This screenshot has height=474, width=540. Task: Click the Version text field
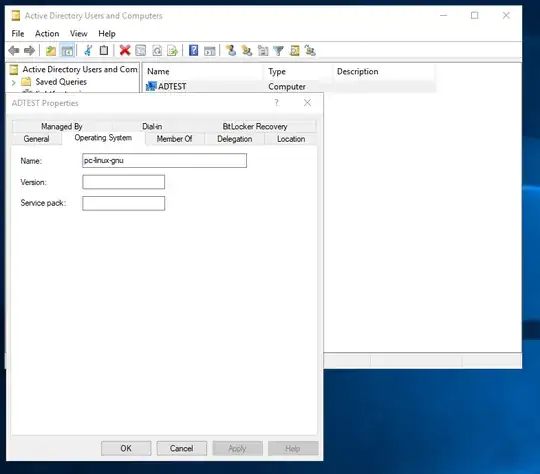(124, 182)
